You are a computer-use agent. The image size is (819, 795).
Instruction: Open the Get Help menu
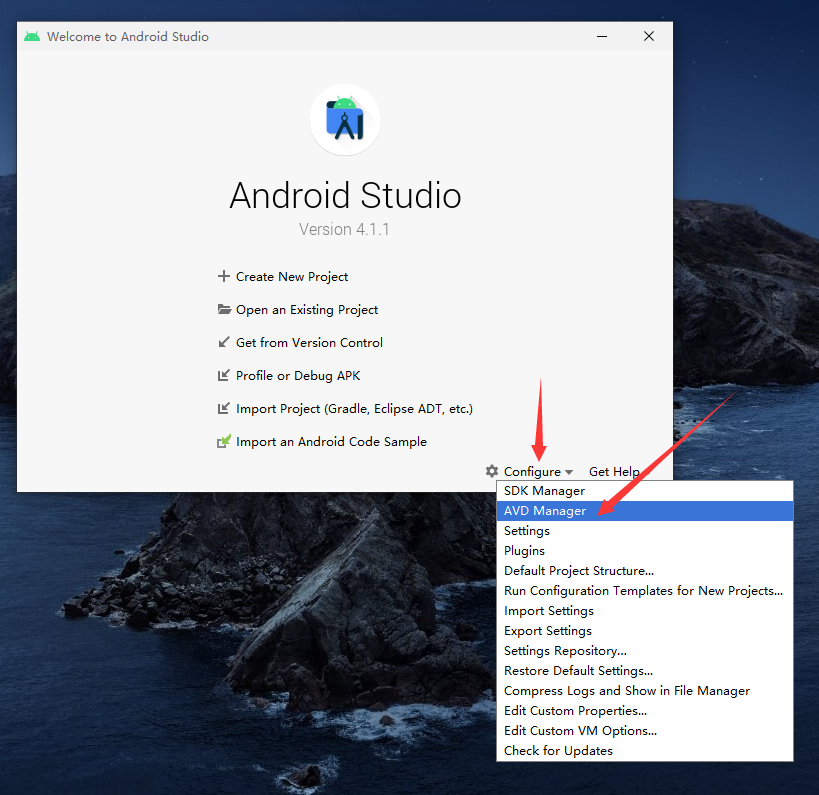[x=614, y=472]
